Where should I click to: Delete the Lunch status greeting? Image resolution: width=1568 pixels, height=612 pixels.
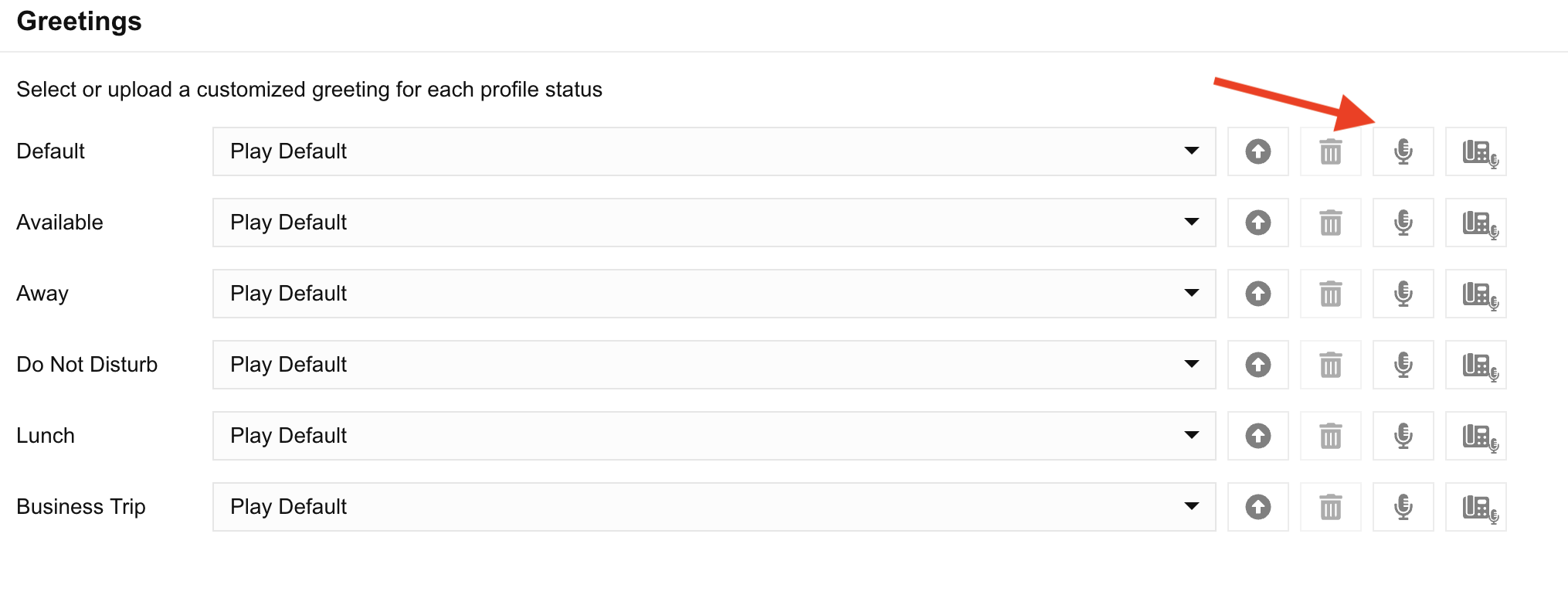pos(1330,436)
